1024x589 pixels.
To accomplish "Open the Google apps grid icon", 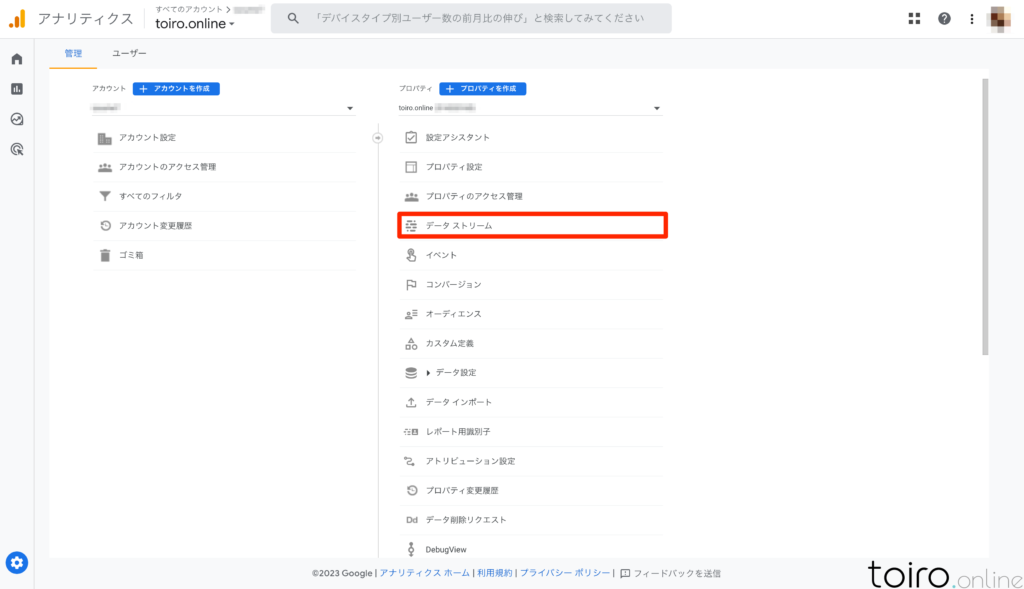I will pyautogui.click(x=914, y=18).
